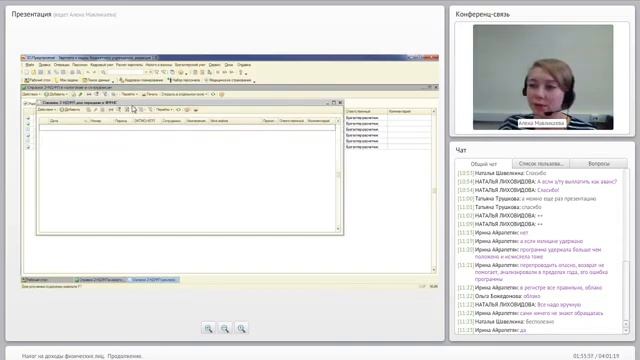This screenshot has width=640, height=360.
Task: Click the Copy icon in the 1C toolbar
Action: 56,72
